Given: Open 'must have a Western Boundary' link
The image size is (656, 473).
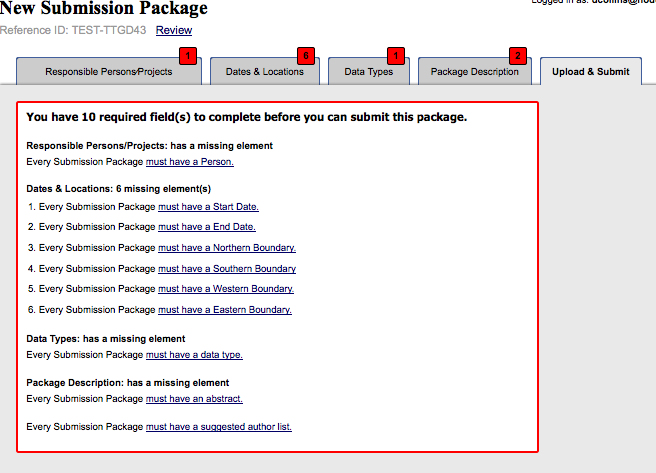Looking at the screenshot, I should 226,289.
